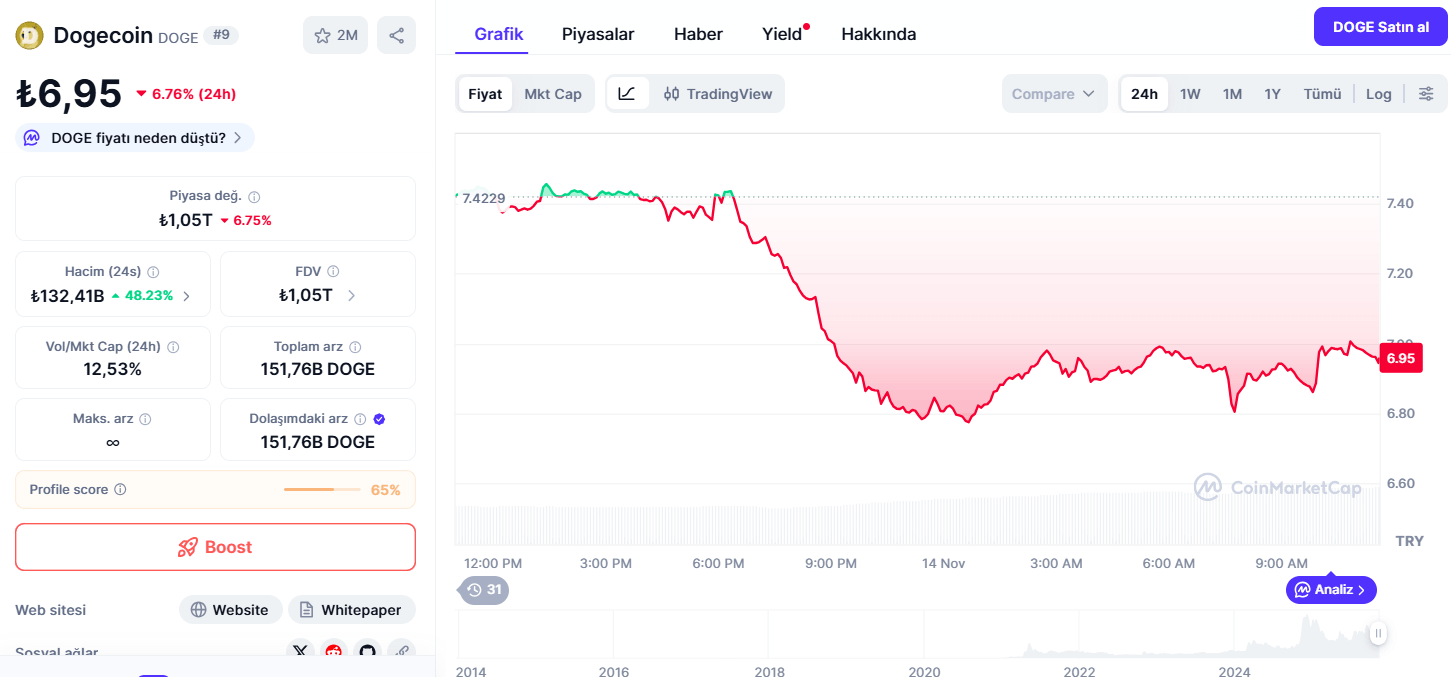Click the info icon next to FDV
The height and width of the screenshot is (677, 1451).
[x=333, y=272]
